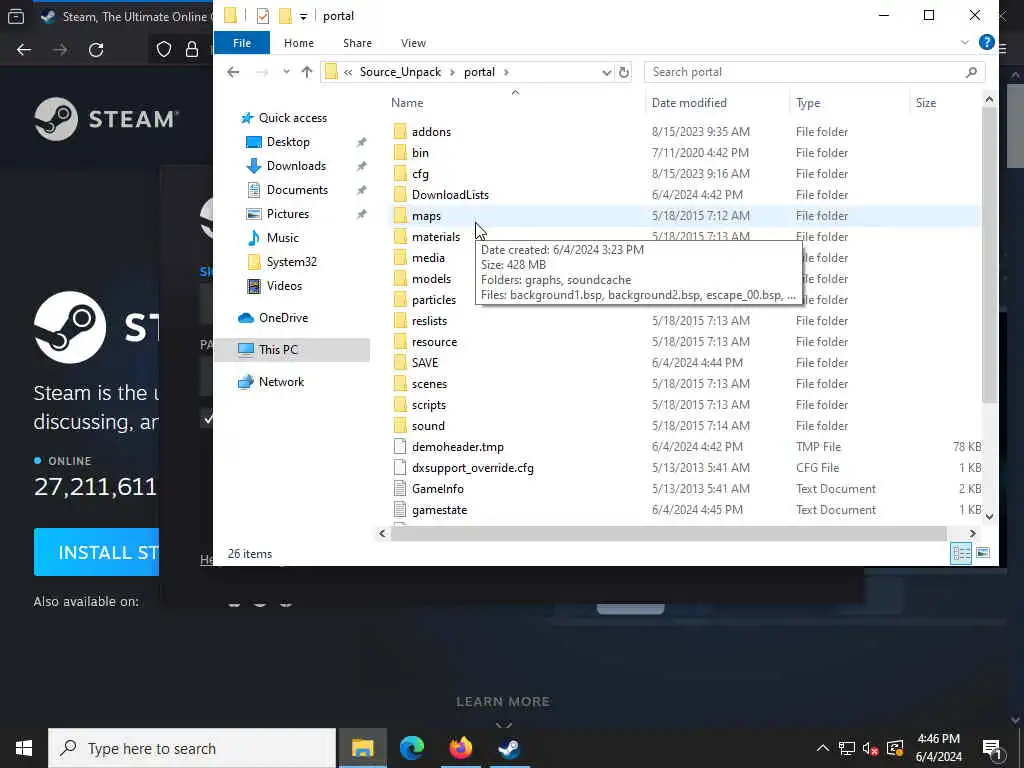Switch to large icons view
Image resolution: width=1024 pixels, height=768 pixels.
click(x=983, y=553)
